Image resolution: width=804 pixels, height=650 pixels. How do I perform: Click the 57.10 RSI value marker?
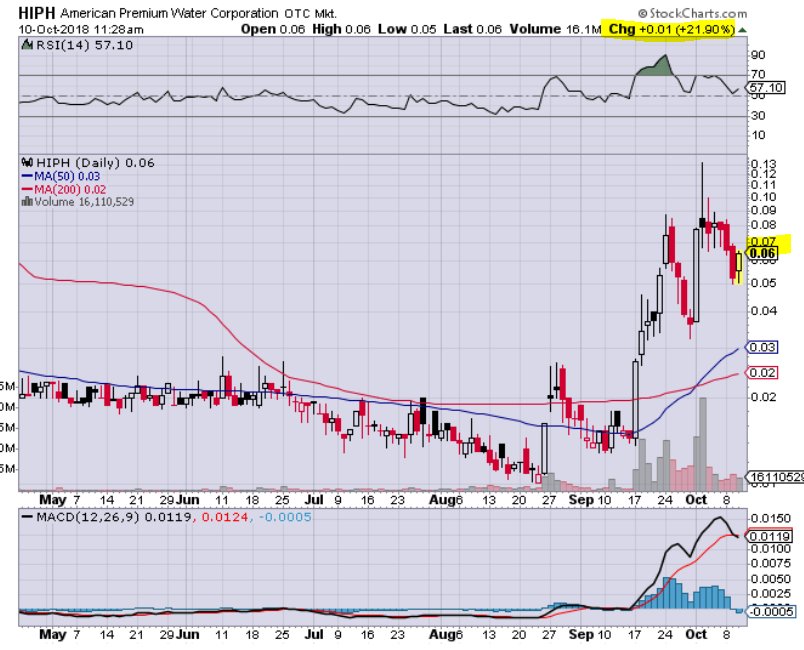click(765, 88)
